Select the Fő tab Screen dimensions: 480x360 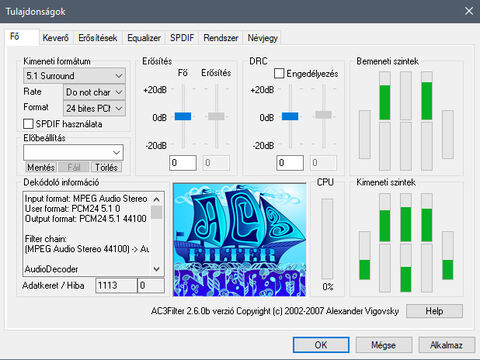coord(22,37)
